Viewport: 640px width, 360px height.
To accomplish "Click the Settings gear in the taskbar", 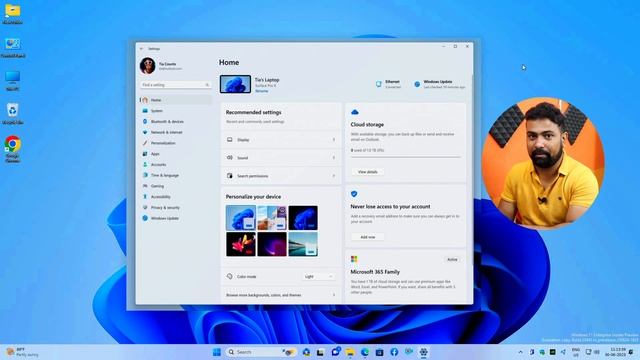I will coord(424,352).
